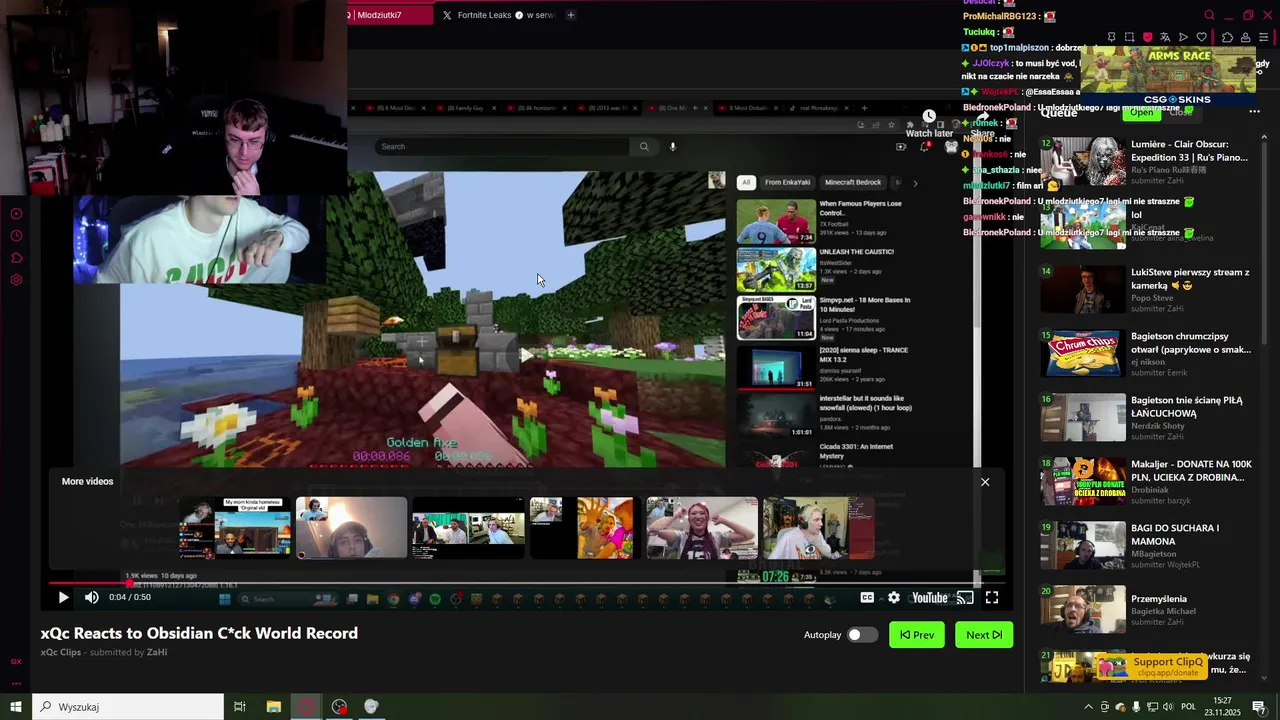Open the tray volume speaker icon

(1168, 707)
